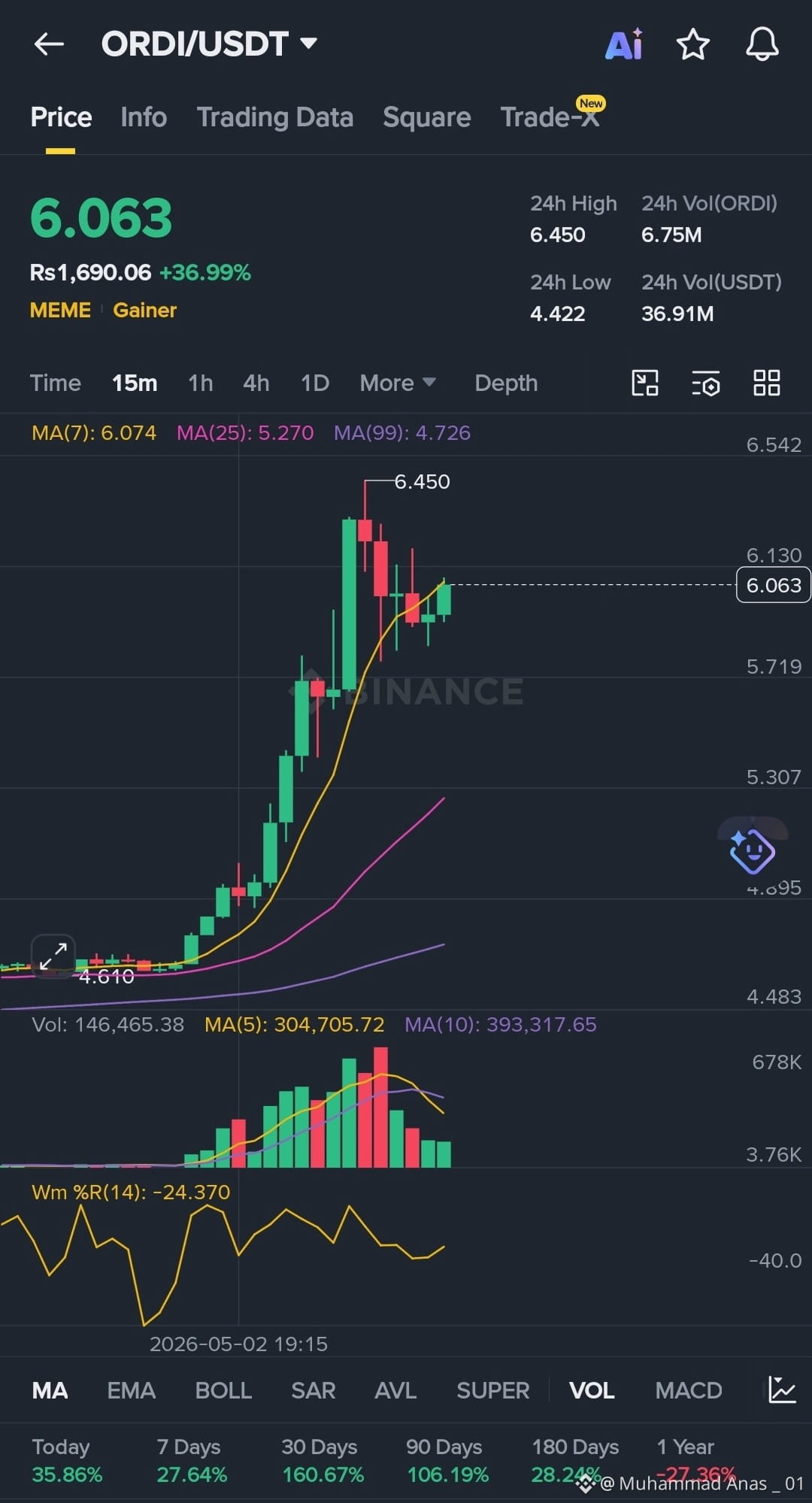This screenshot has width=812, height=1503.
Task: Toggle the SAR indicator
Action: pos(314,1390)
